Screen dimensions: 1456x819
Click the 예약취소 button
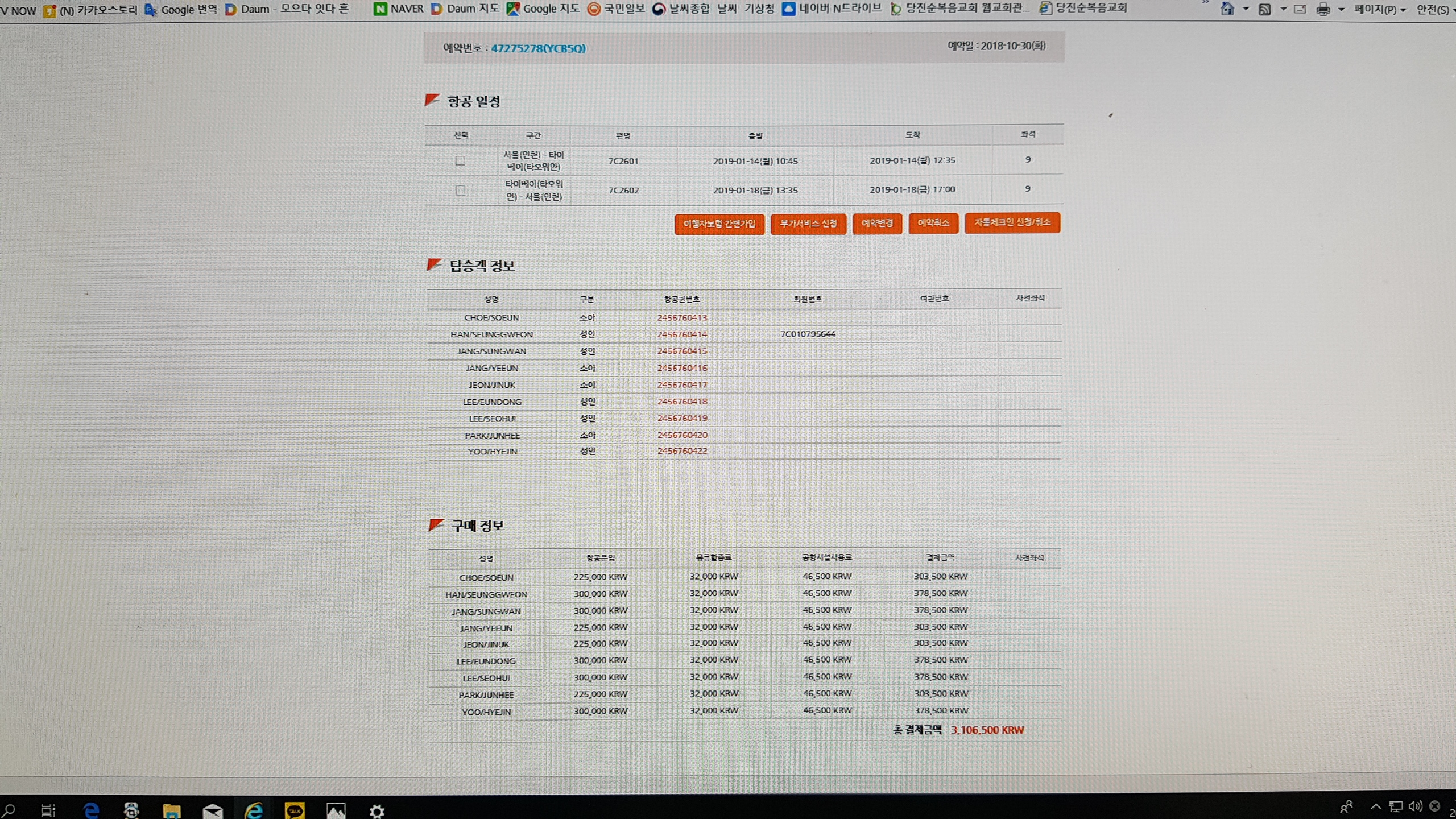click(933, 223)
